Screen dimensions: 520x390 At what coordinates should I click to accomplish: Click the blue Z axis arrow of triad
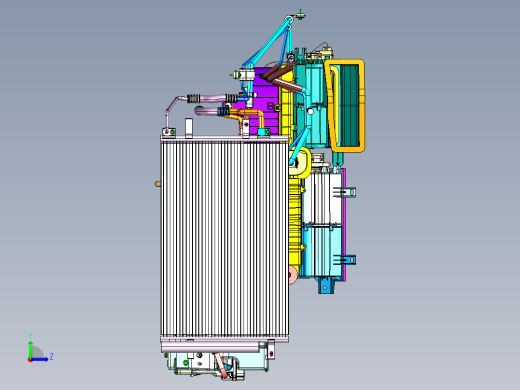[x=40, y=359]
